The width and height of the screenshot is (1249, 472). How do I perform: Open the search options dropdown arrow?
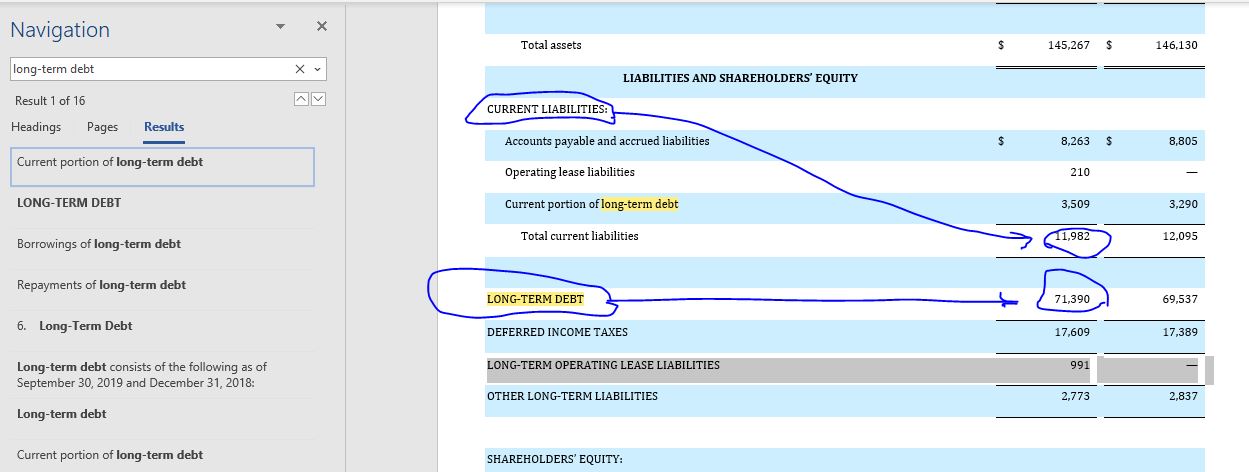[317, 69]
